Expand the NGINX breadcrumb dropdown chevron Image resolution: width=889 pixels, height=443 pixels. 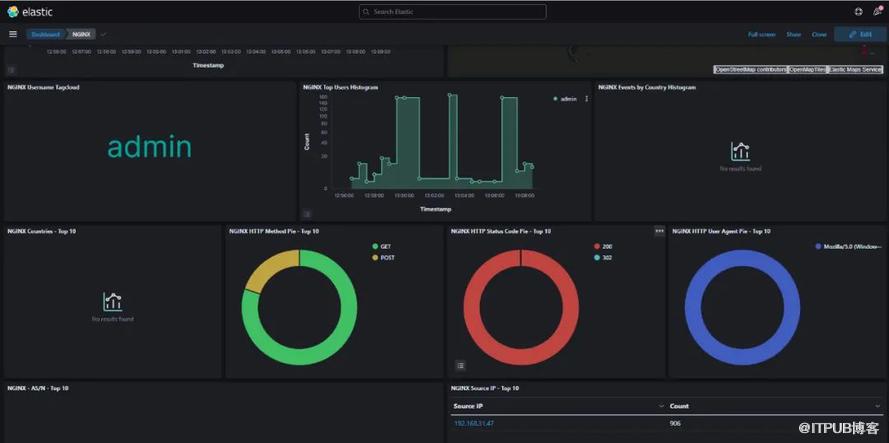click(x=103, y=34)
